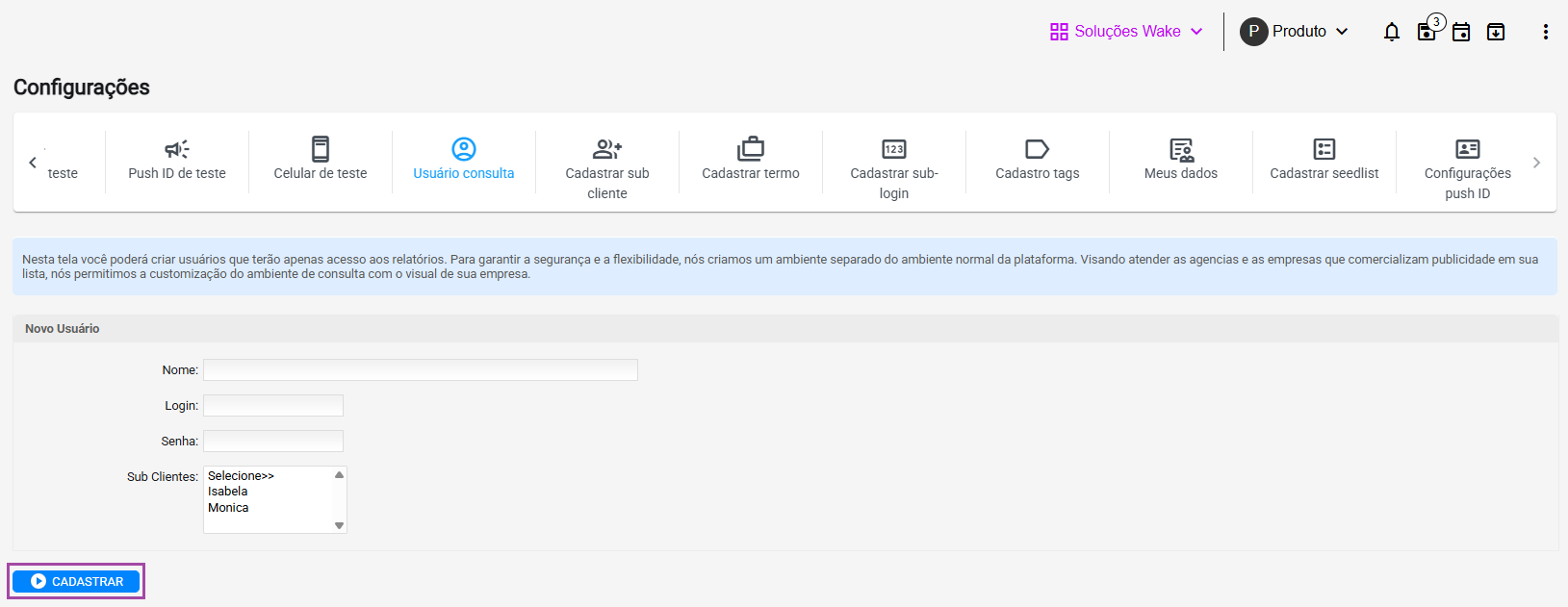Click the Celular de teste phone icon
The width and height of the screenshot is (1568, 607).
(321, 149)
